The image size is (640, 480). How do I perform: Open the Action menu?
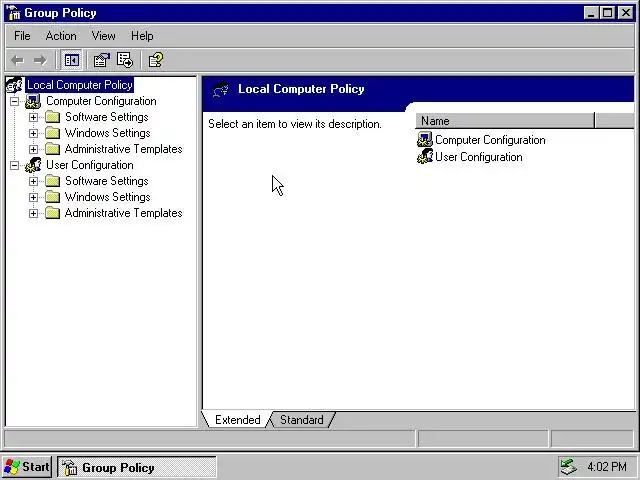pos(61,36)
